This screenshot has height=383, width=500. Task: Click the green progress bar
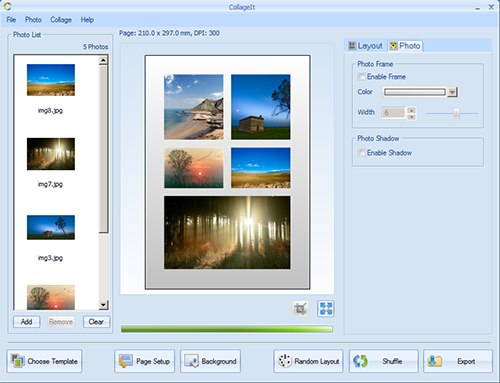point(227,329)
